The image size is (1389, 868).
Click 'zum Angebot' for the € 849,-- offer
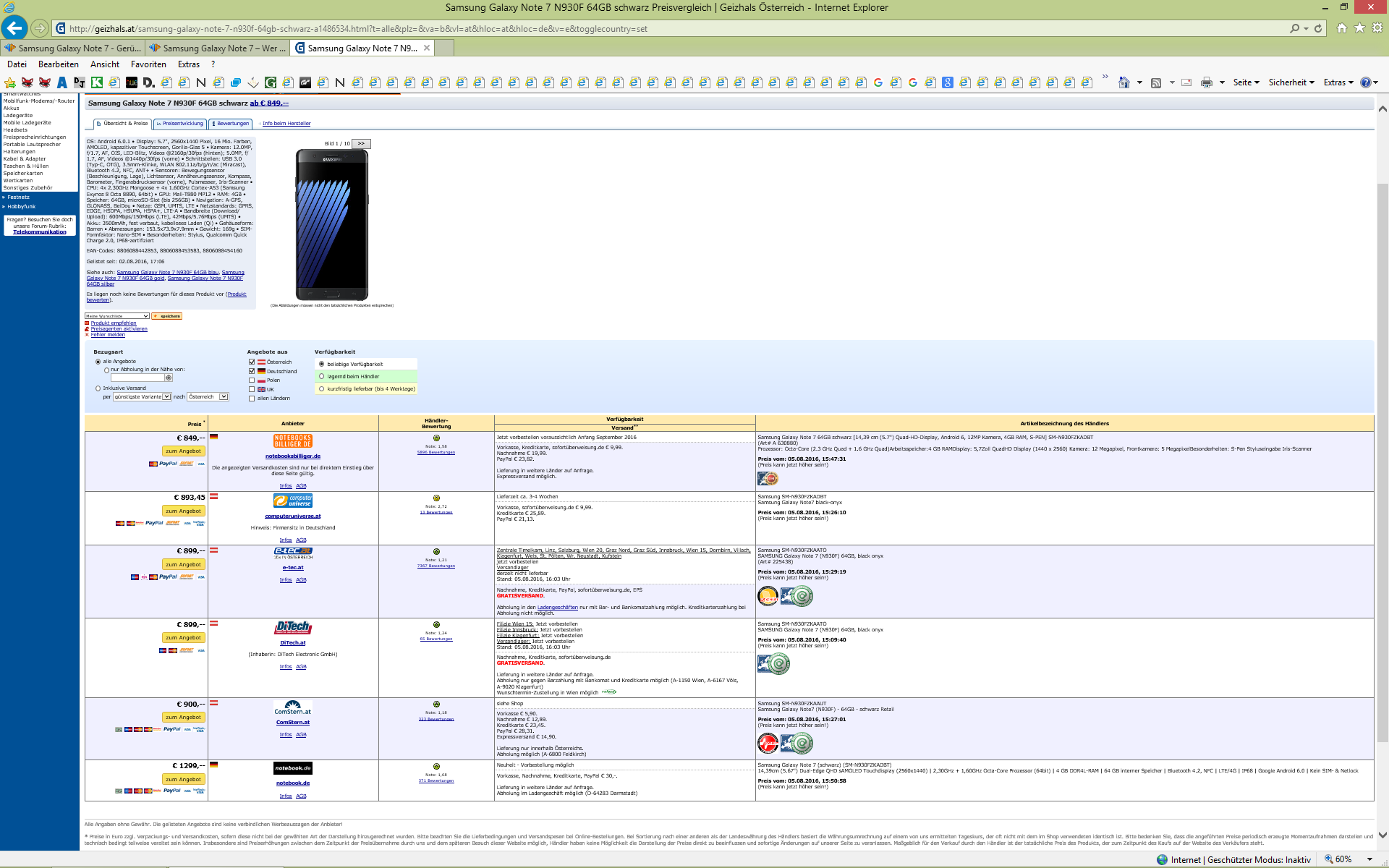184,451
